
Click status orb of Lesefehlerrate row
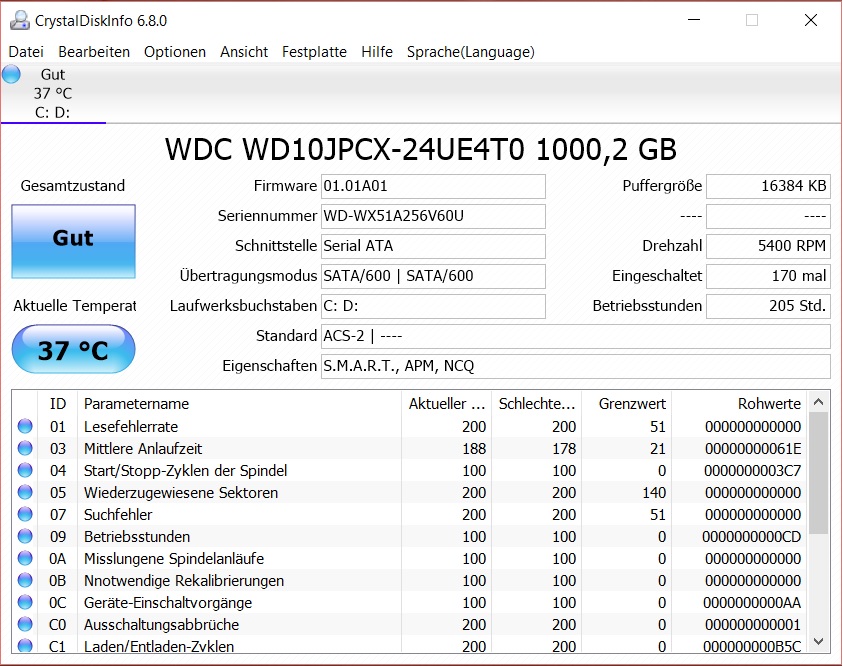tap(25, 426)
